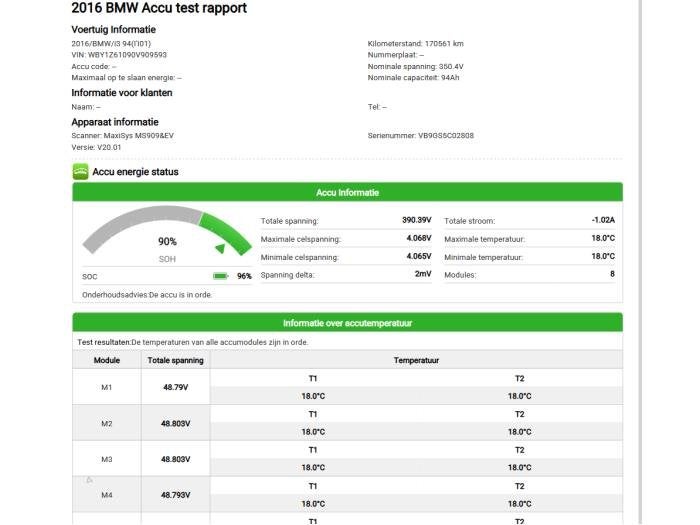This screenshot has height=525, width=700.
Task: Click the Apparaat informatie heading
Action: (115, 122)
